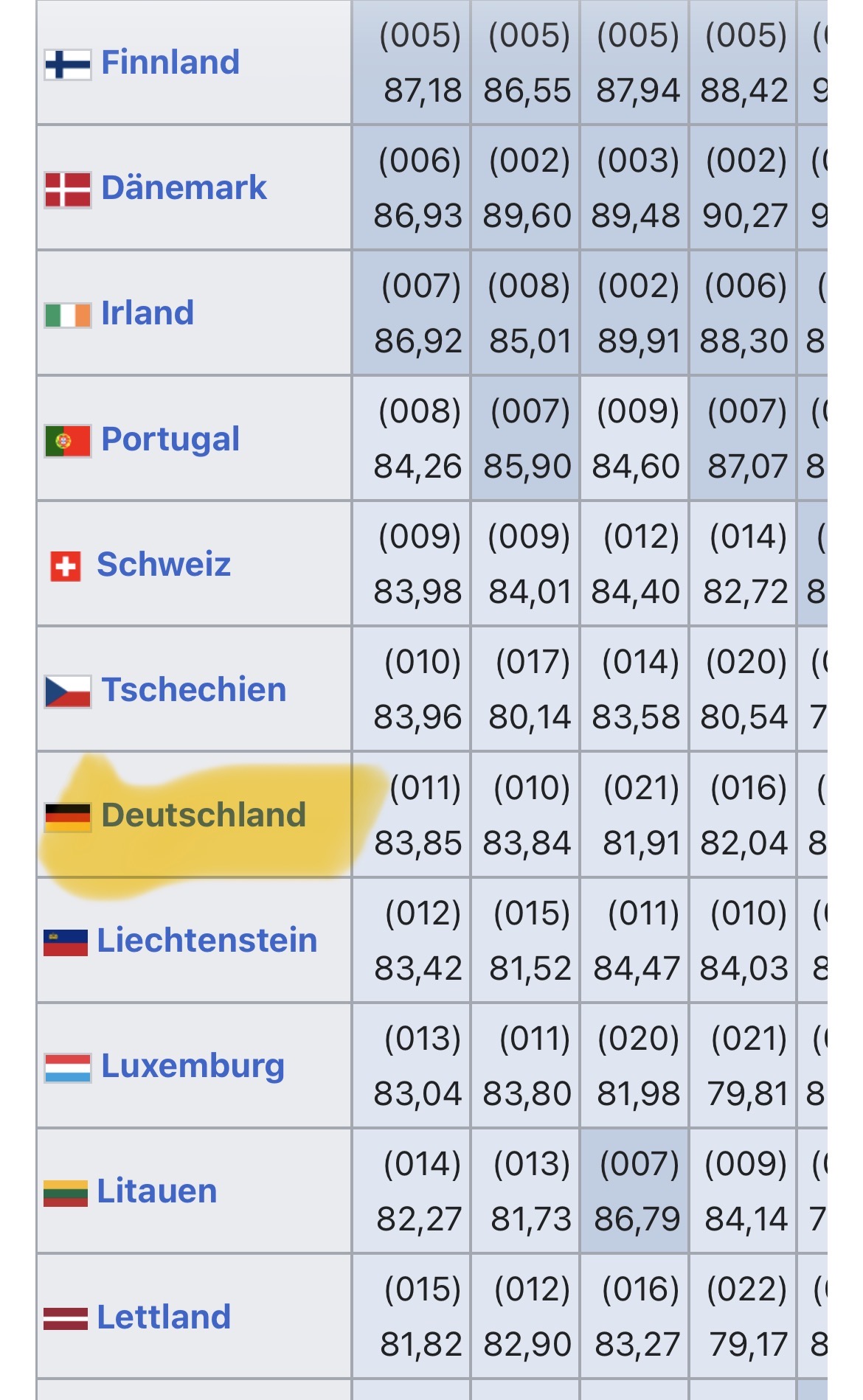
Task: Click the Lithuanian flag icon
Action: [66, 1193]
